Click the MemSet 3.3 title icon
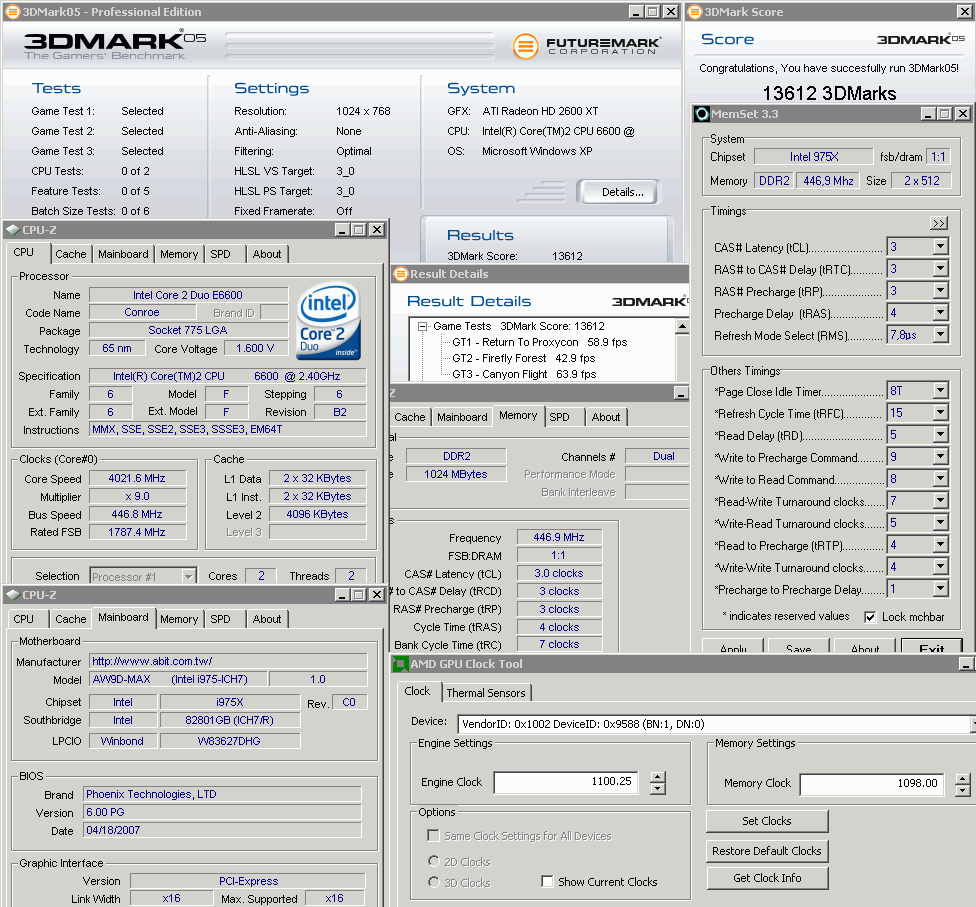Viewport: 976px width, 907px height. point(702,113)
